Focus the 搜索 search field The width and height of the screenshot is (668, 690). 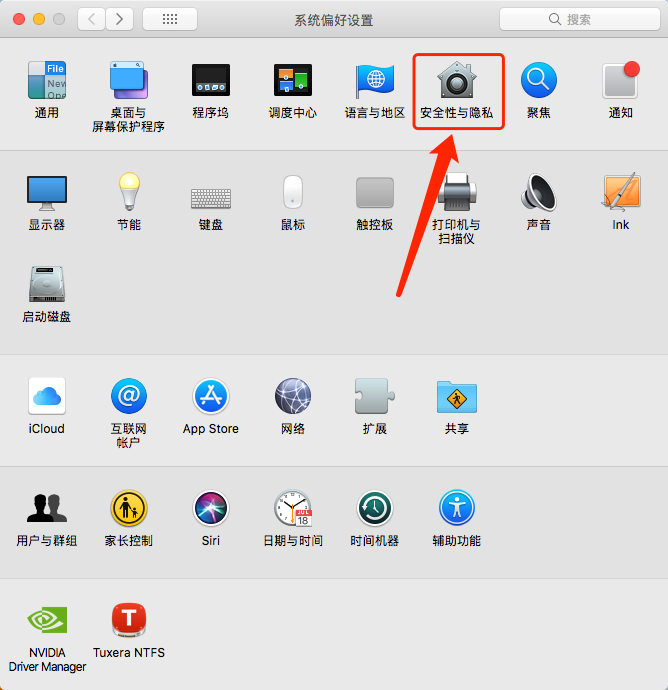(580, 19)
